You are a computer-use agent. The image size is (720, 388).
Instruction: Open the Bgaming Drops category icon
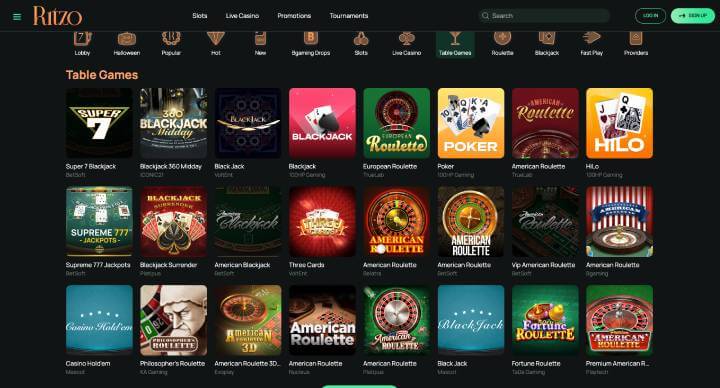coord(311,39)
